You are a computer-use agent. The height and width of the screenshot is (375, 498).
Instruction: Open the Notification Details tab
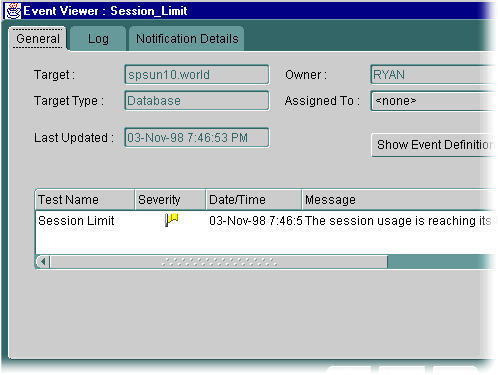coord(187,39)
